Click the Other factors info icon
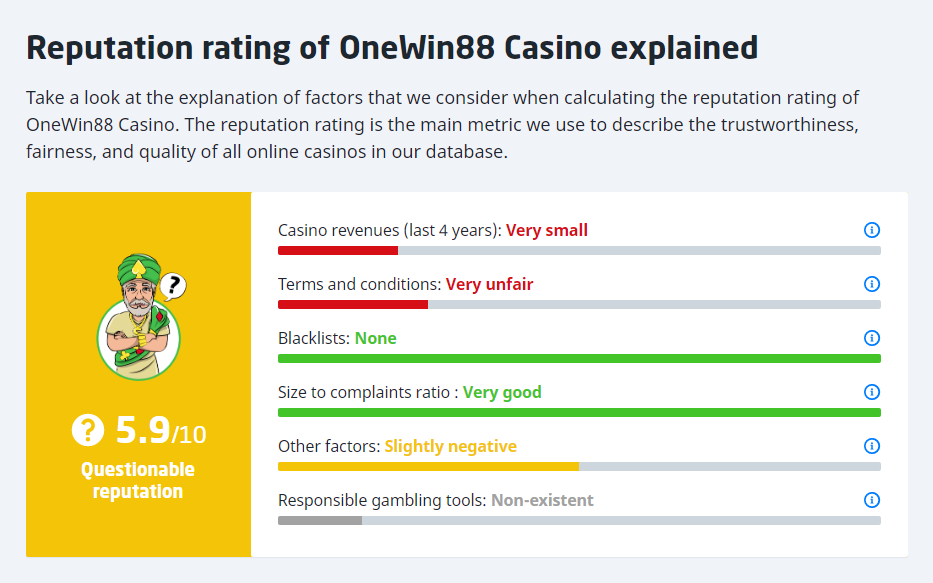Image resolution: width=933 pixels, height=583 pixels. 871,446
